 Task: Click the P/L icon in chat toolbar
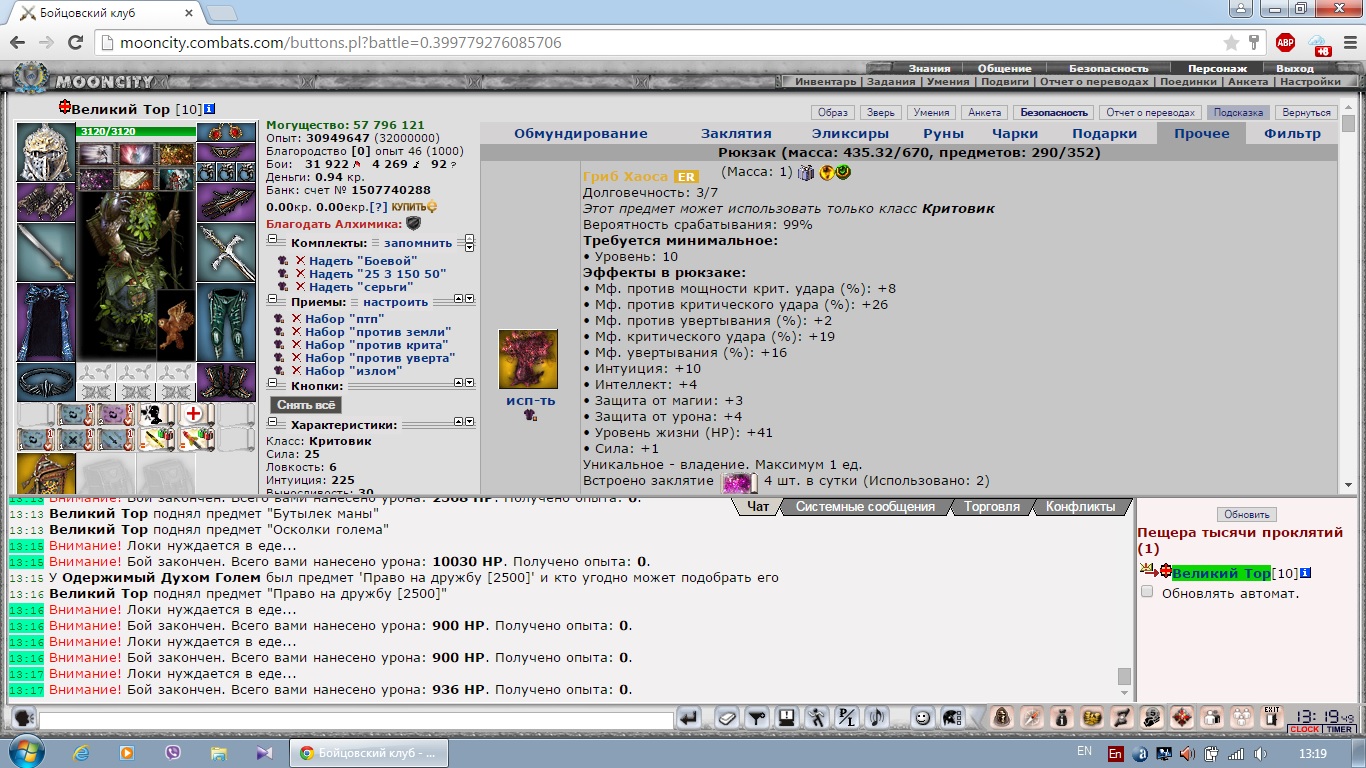pyautogui.click(x=847, y=717)
